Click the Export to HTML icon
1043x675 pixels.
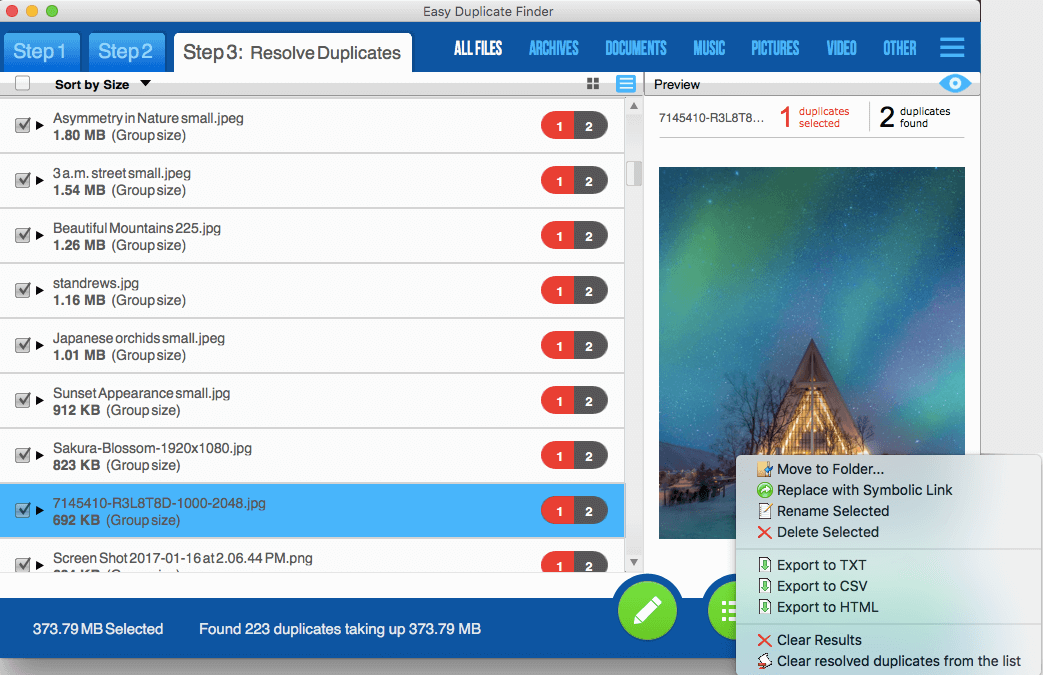point(765,607)
